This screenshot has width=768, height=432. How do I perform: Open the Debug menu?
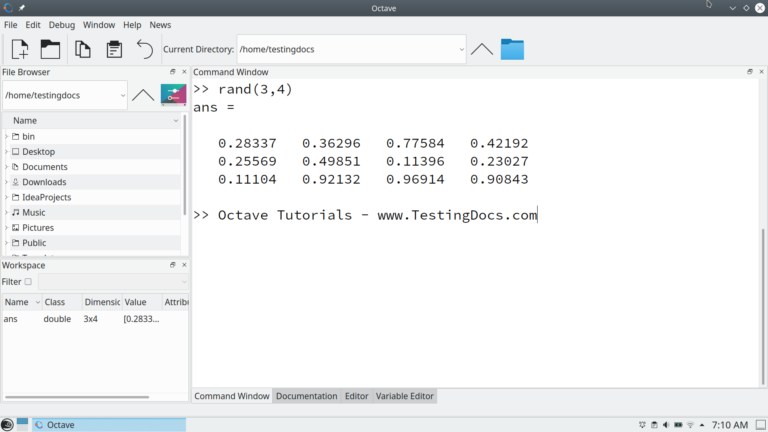pyautogui.click(x=61, y=24)
